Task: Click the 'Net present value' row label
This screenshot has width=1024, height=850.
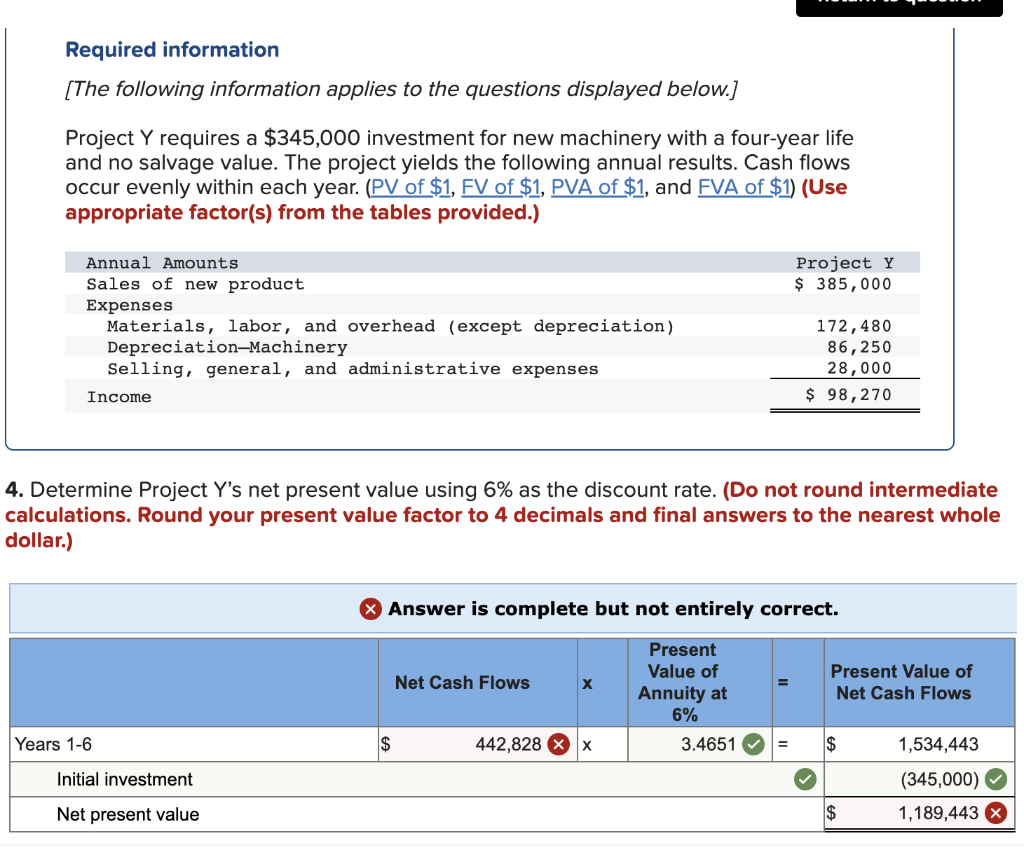Action: [128, 814]
